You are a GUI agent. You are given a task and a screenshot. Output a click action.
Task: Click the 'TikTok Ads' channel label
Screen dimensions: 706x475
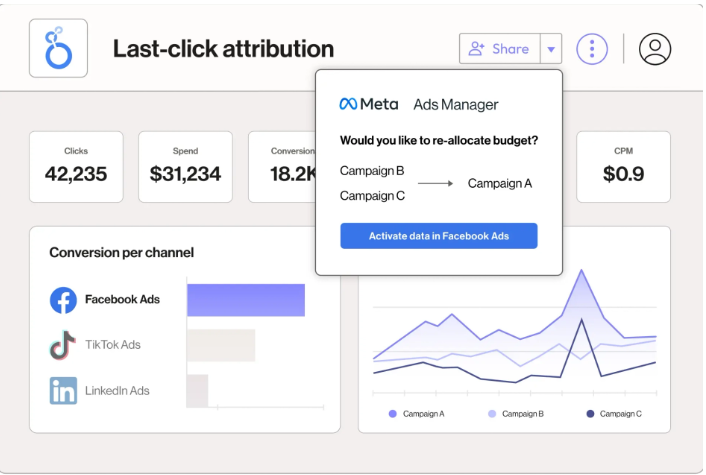pos(113,345)
